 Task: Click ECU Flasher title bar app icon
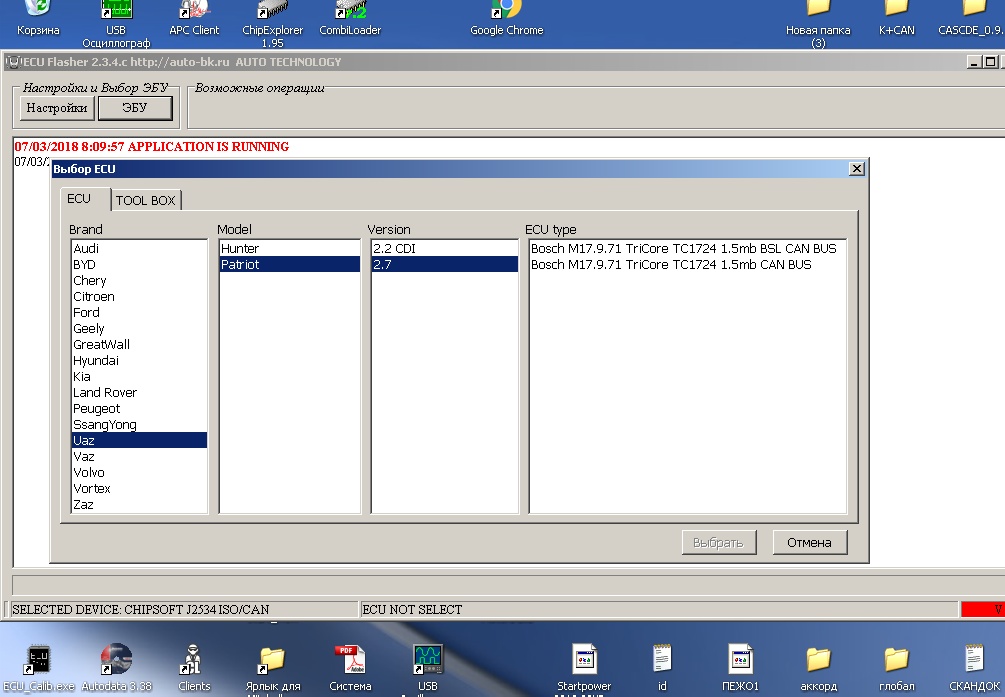coord(13,62)
